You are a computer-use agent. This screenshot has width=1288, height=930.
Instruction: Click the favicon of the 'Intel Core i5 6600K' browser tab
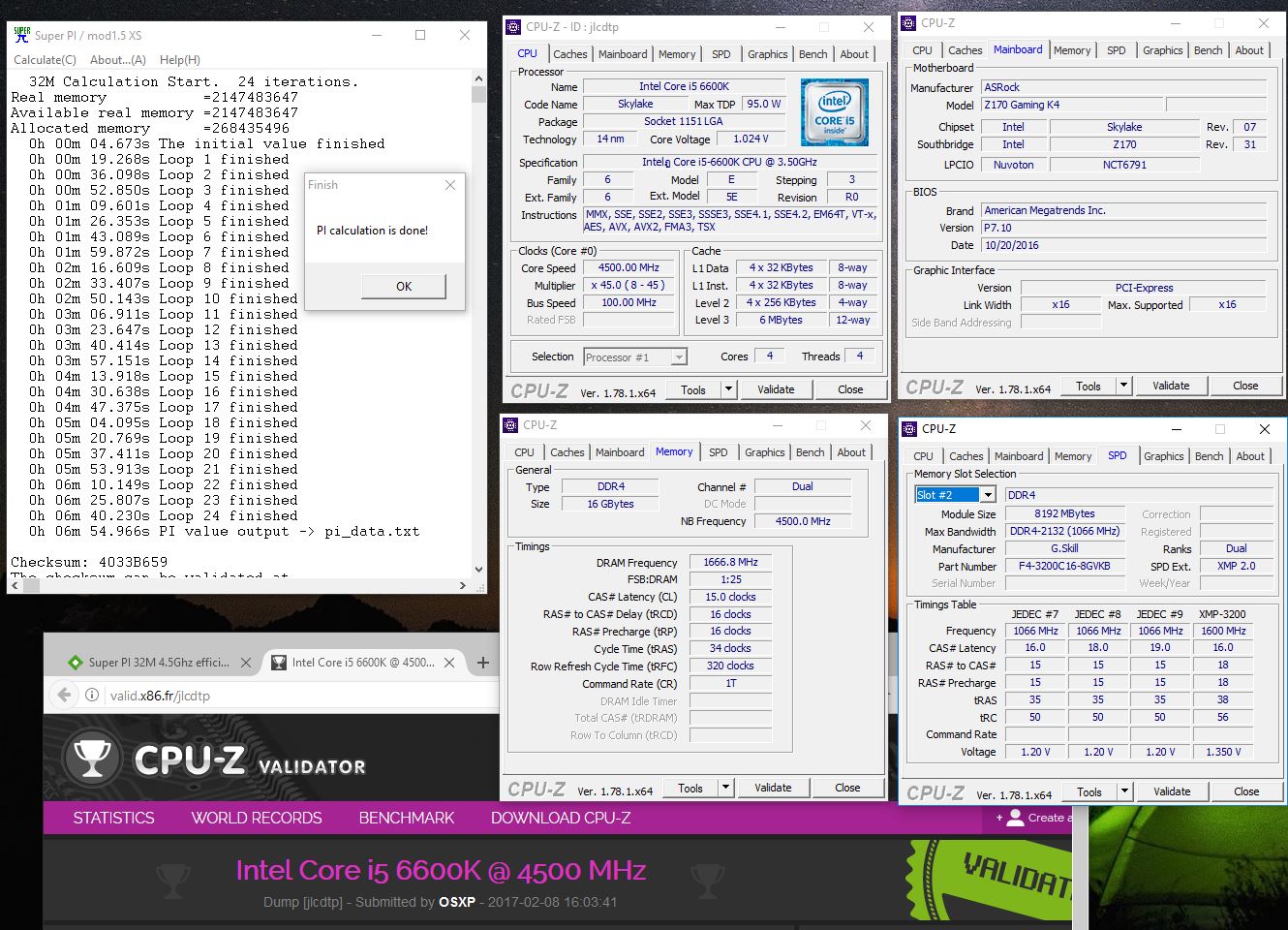(278, 663)
